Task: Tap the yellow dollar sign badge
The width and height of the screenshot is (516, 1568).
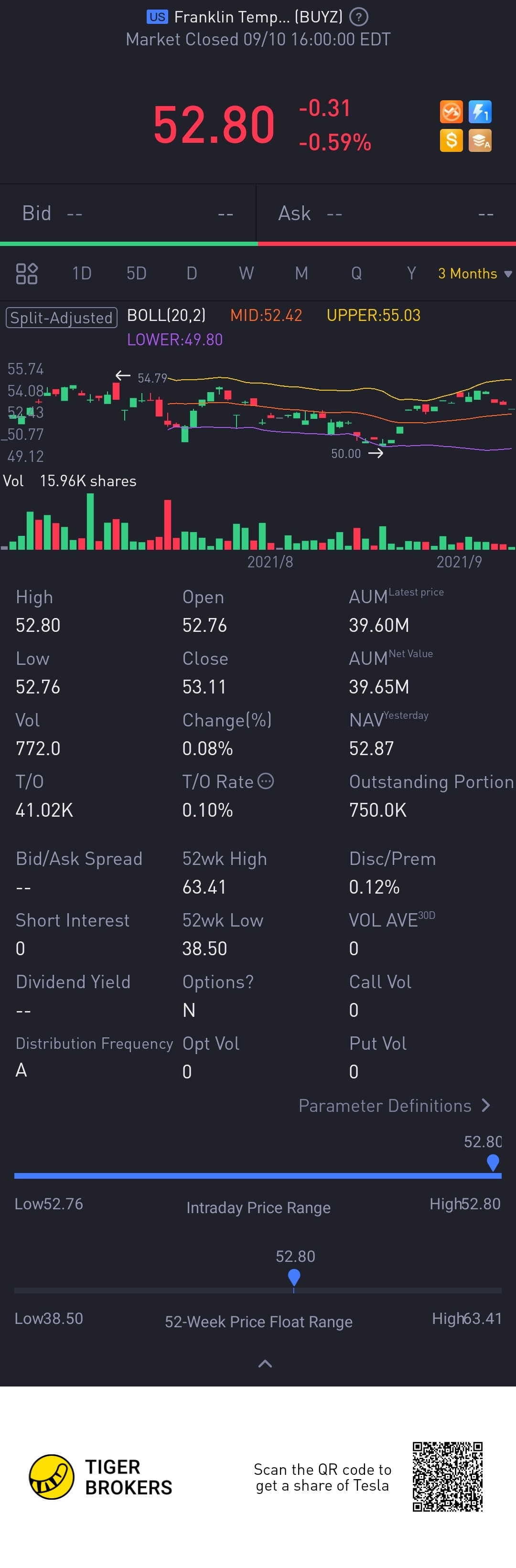Action: click(451, 140)
